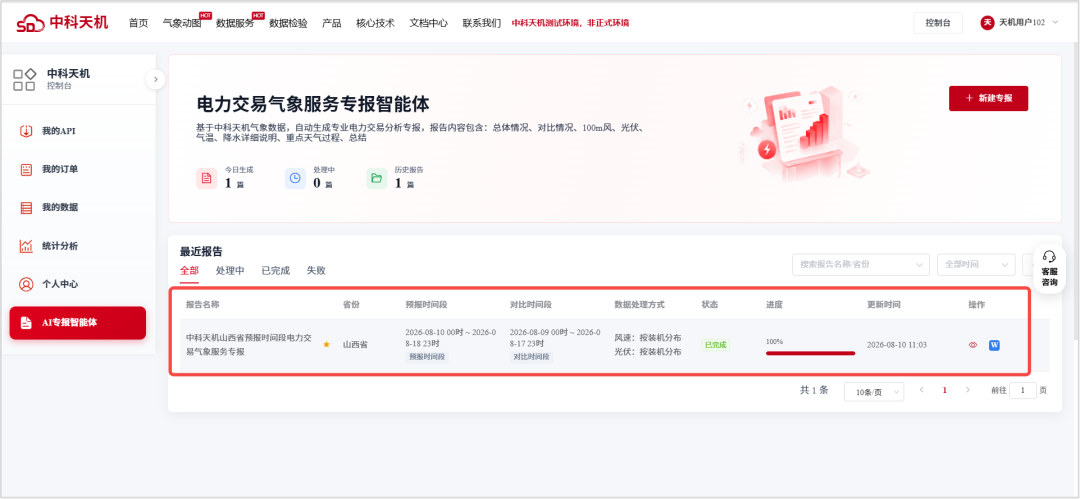Click the 今日生成 document icon
The width and height of the screenshot is (1080, 499).
click(207, 178)
